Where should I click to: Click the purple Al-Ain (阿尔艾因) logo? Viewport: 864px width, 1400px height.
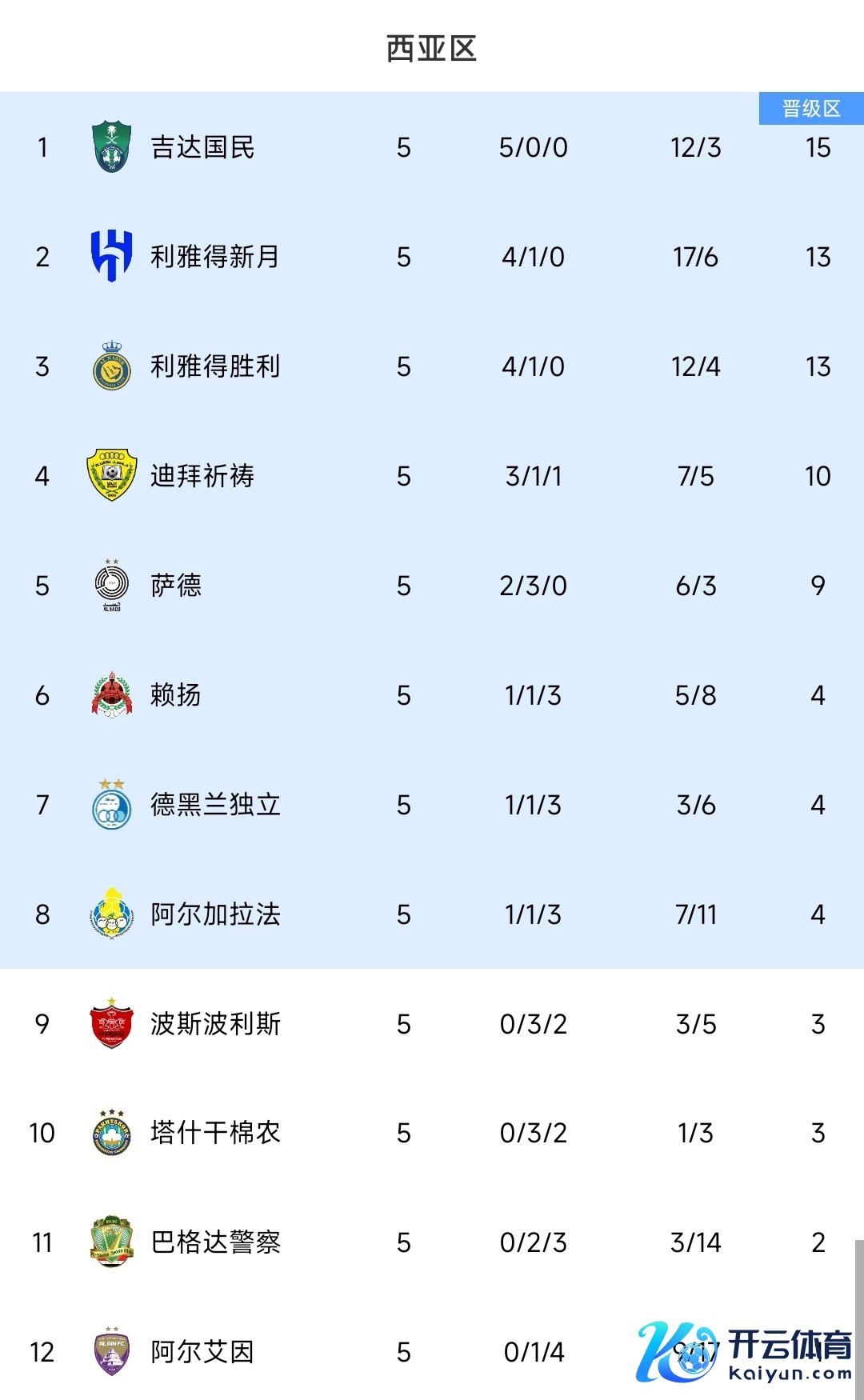tap(111, 1351)
